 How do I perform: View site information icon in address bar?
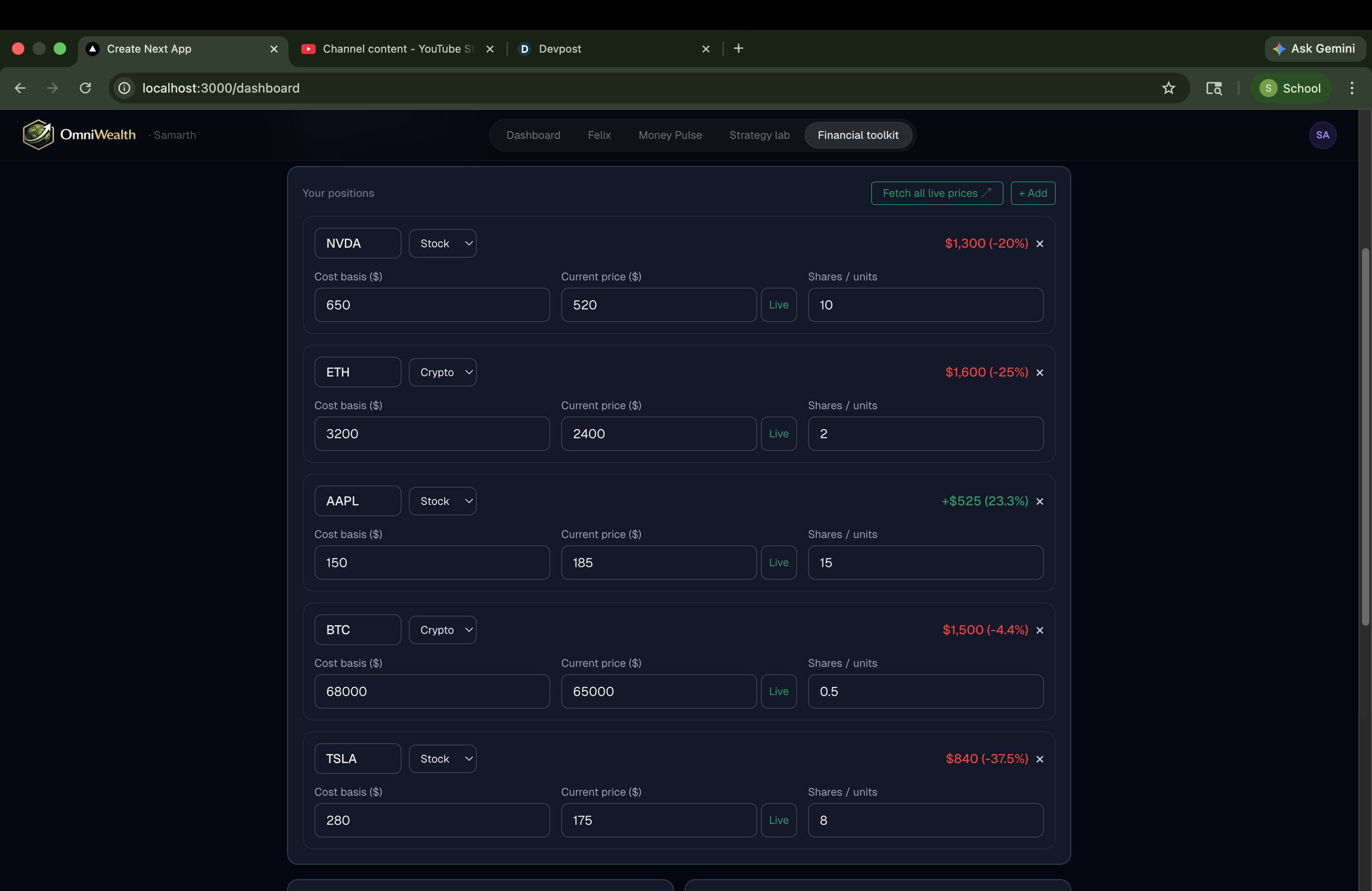click(x=124, y=88)
